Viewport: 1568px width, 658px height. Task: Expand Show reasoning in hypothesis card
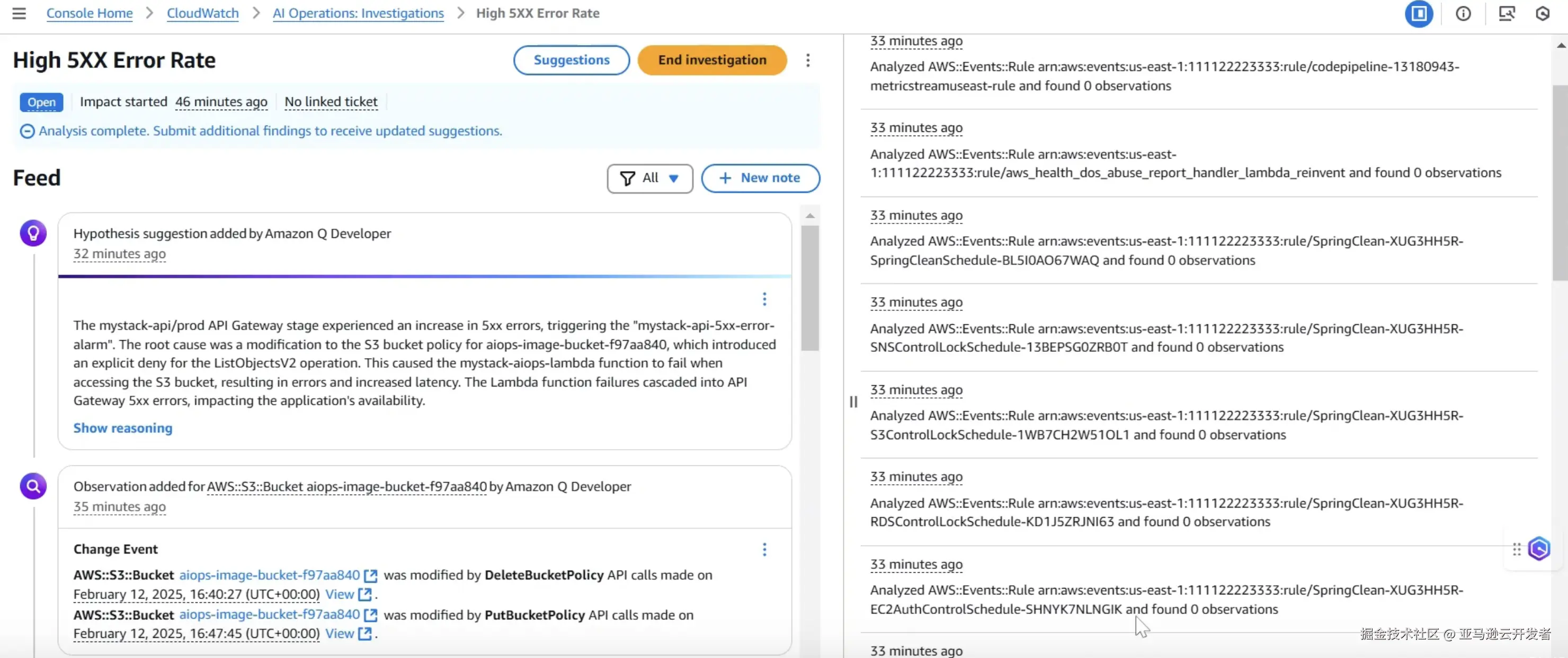122,428
